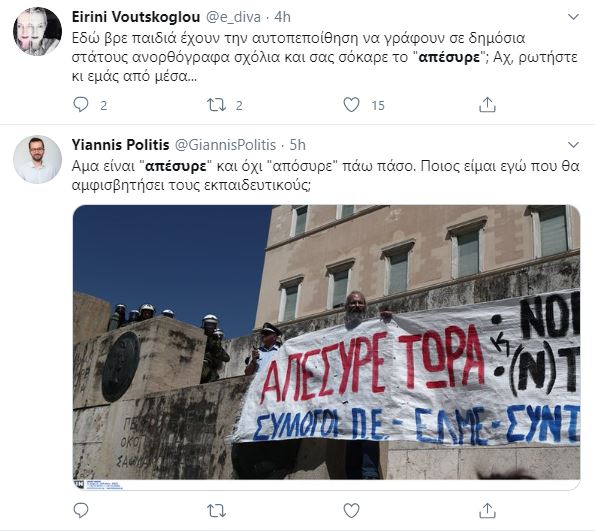Expand options chevron on Eirini's tweet
595x532 pixels.
pos(573,17)
